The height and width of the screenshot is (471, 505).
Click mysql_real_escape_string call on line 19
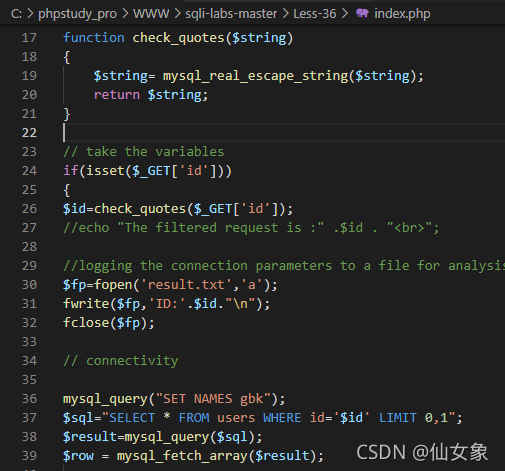click(255, 76)
